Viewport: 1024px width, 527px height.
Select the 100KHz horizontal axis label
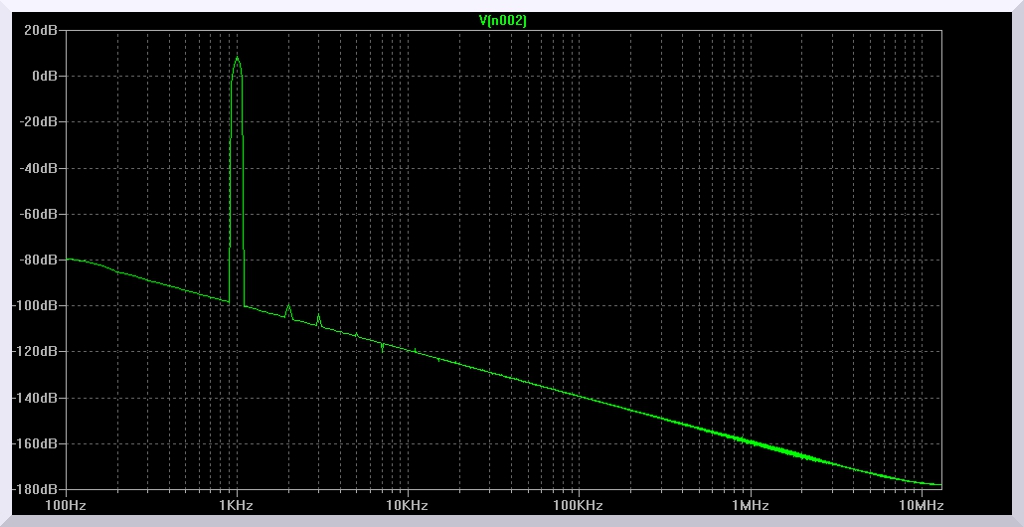[579, 506]
